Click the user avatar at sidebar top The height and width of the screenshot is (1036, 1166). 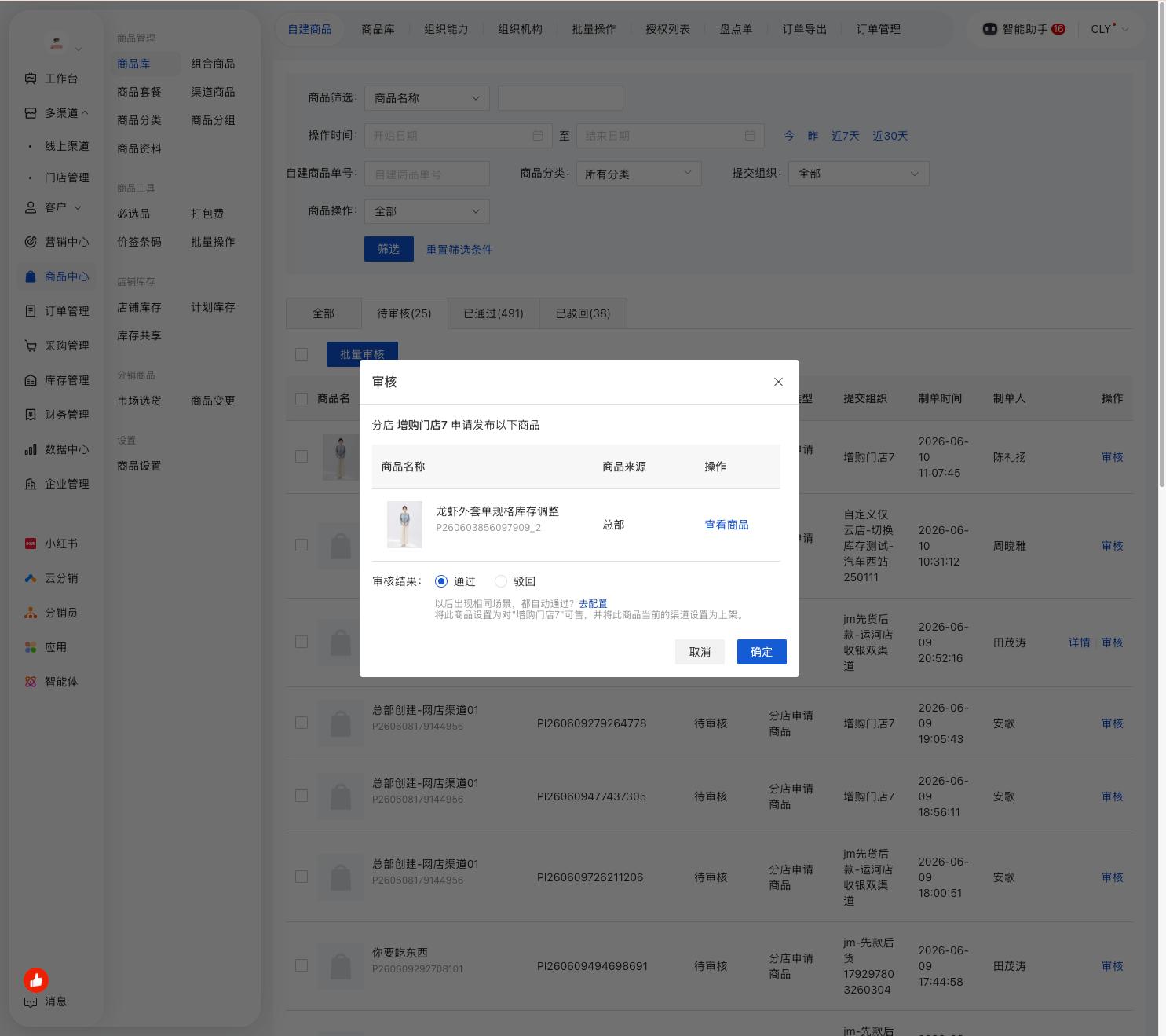tap(57, 43)
